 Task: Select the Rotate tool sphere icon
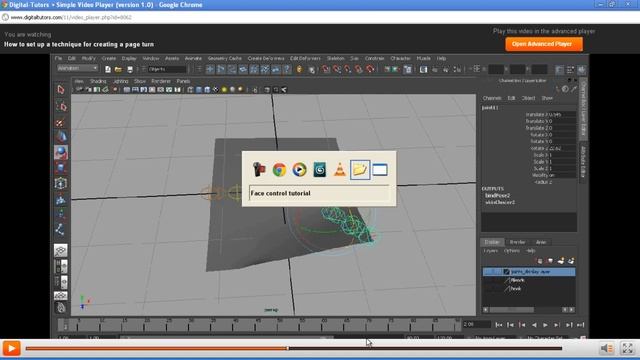coord(61,152)
